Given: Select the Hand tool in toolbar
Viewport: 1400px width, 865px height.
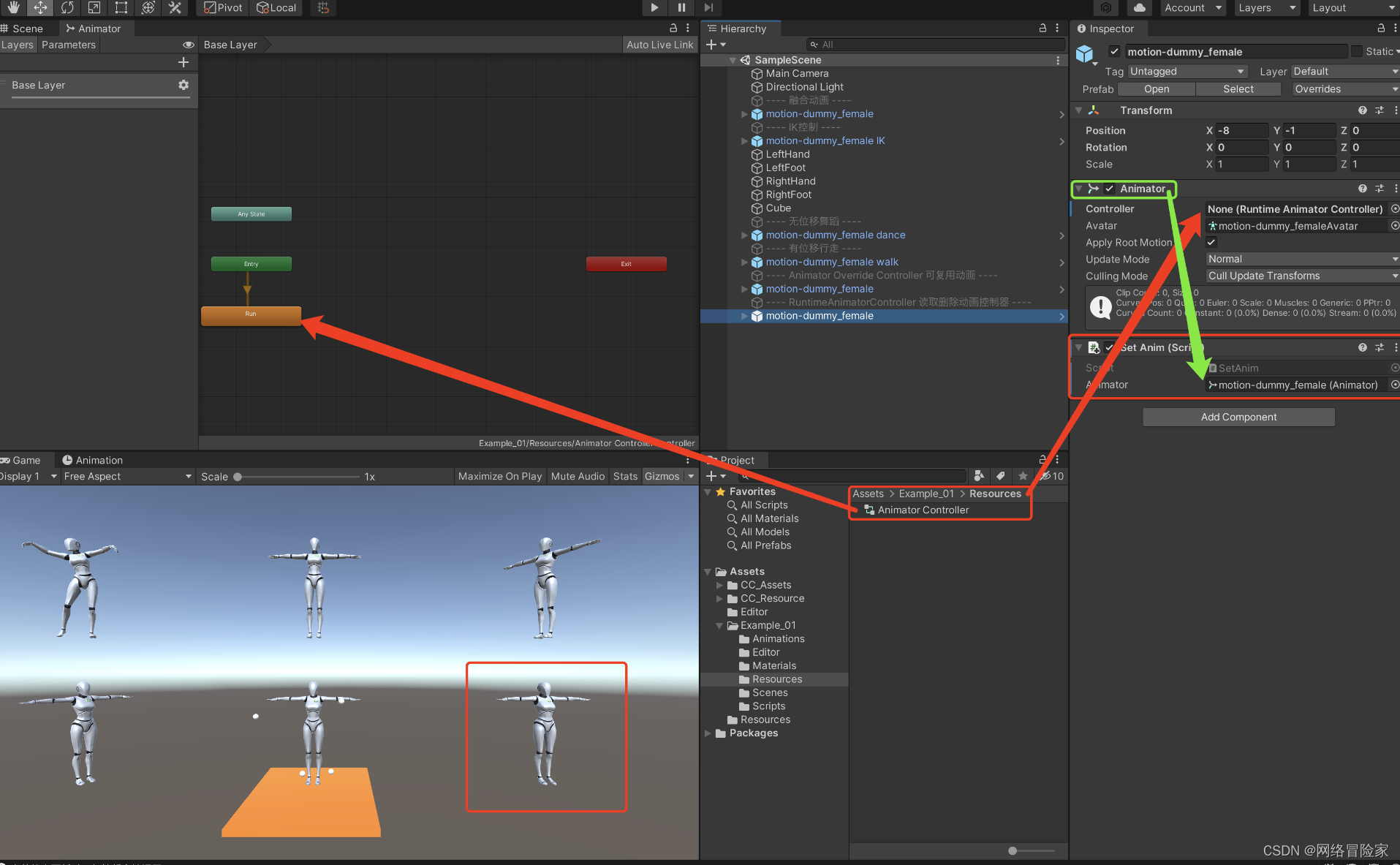Looking at the screenshot, I should (13, 7).
